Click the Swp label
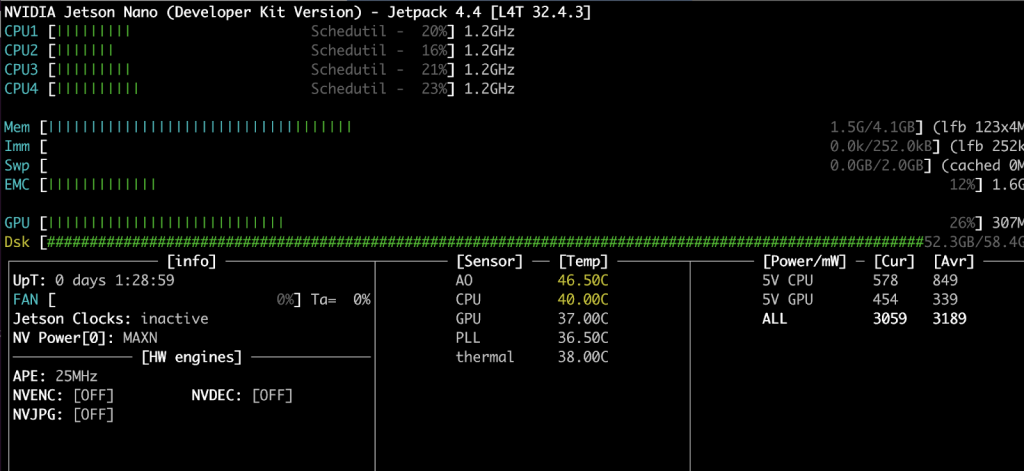 pyautogui.click(x=17, y=165)
